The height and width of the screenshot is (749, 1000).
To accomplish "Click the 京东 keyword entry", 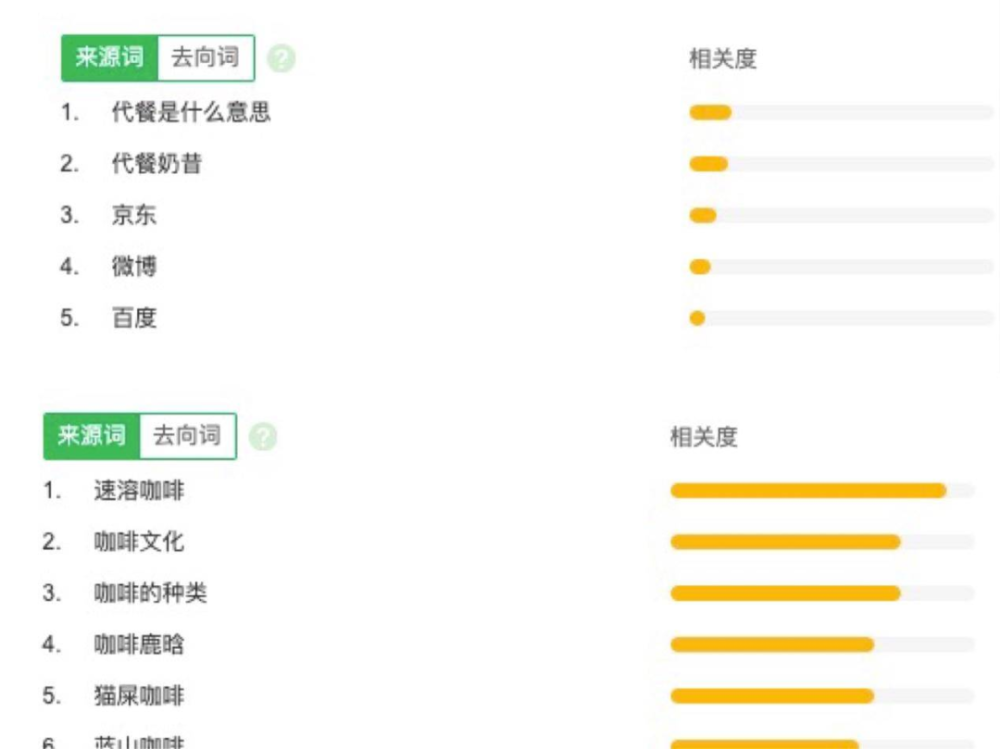I will [134, 215].
